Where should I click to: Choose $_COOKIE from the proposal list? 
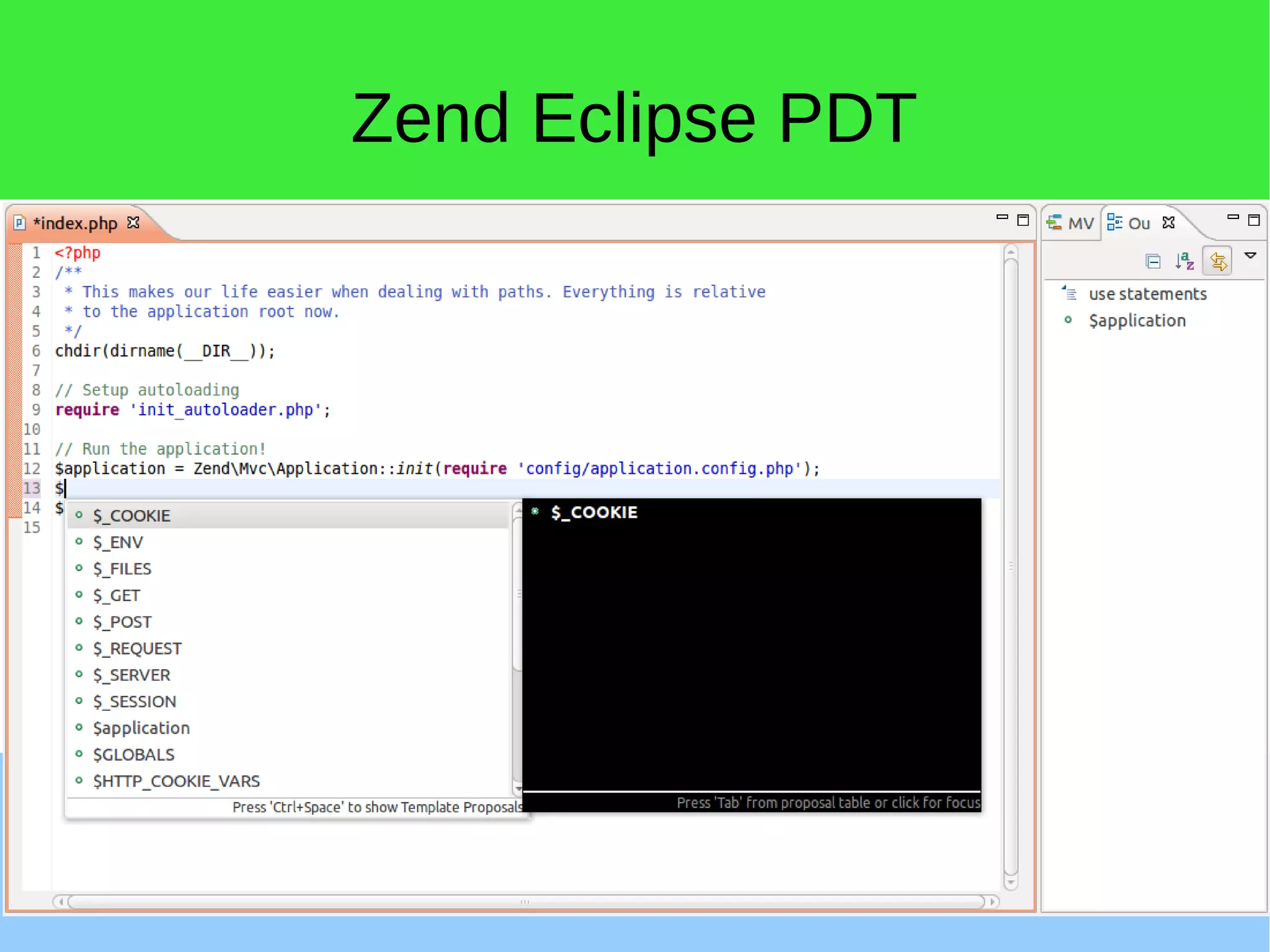pos(288,515)
